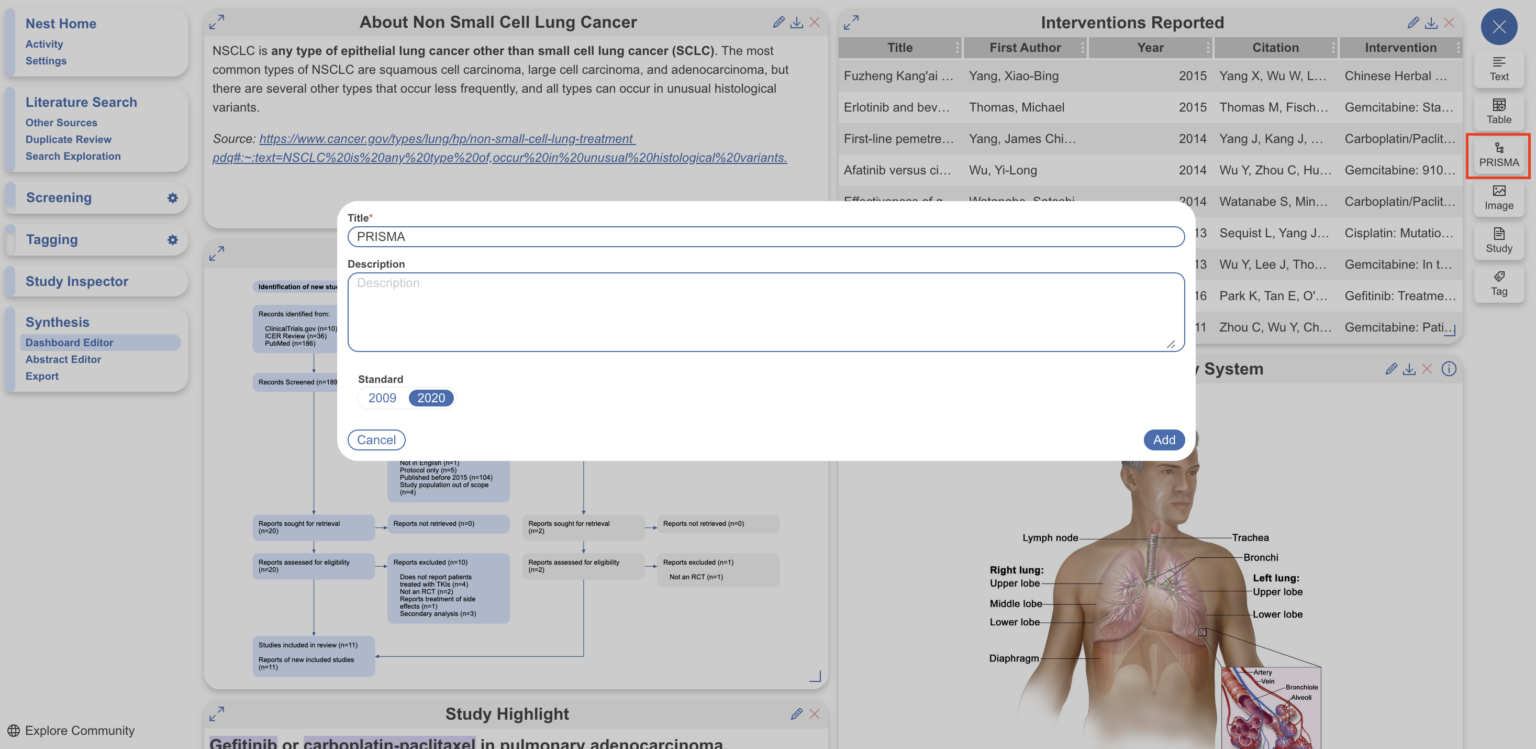Image resolution: width=1536 pixels, height=749 pixels.
Task: Edit the About Non Small Cell Lung Cancer card
Action: tap(779, 22)
